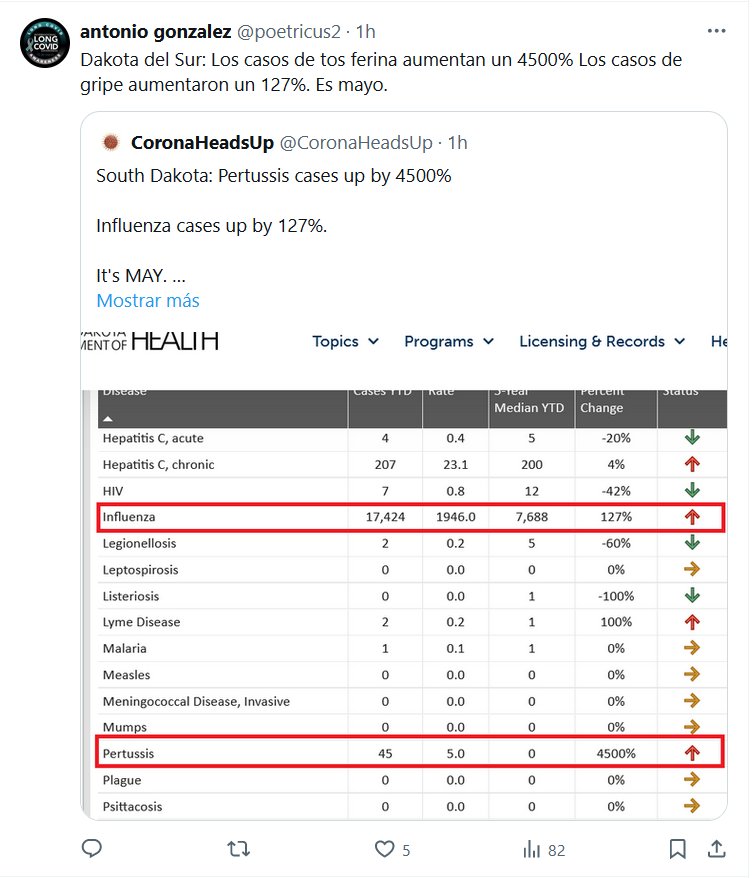Click the repost arrows icon
756x878 pixels.
click(238, 849)
